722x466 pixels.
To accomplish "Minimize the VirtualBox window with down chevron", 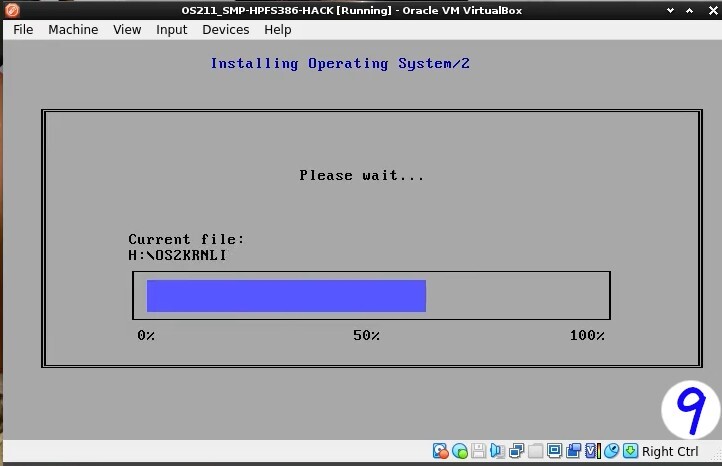I will 670,10.
